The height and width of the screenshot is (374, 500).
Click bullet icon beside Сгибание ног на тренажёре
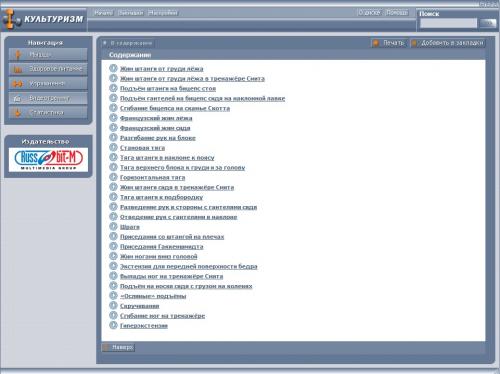[113, 315]
